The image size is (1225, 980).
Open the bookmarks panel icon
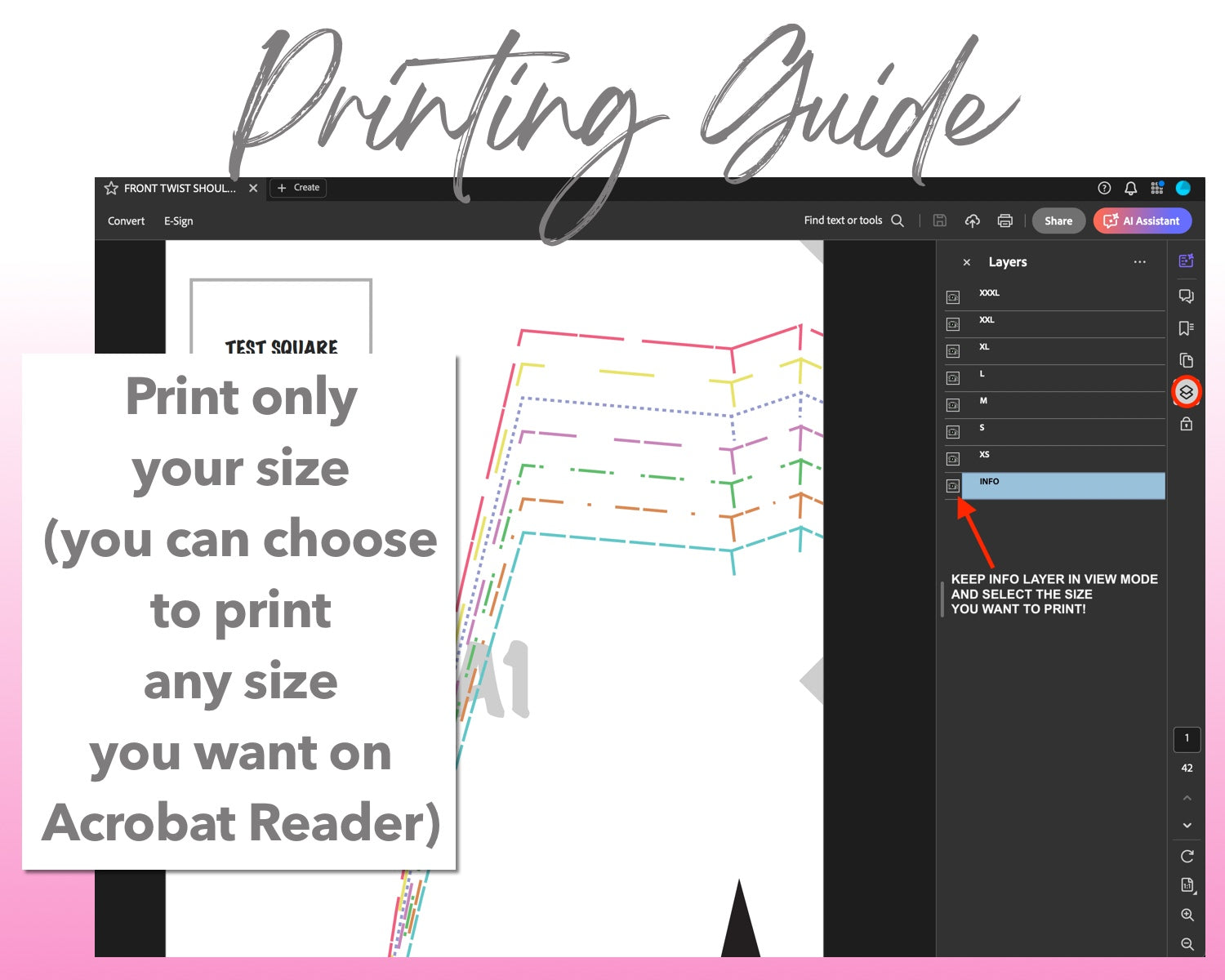tap(1187, 327)
